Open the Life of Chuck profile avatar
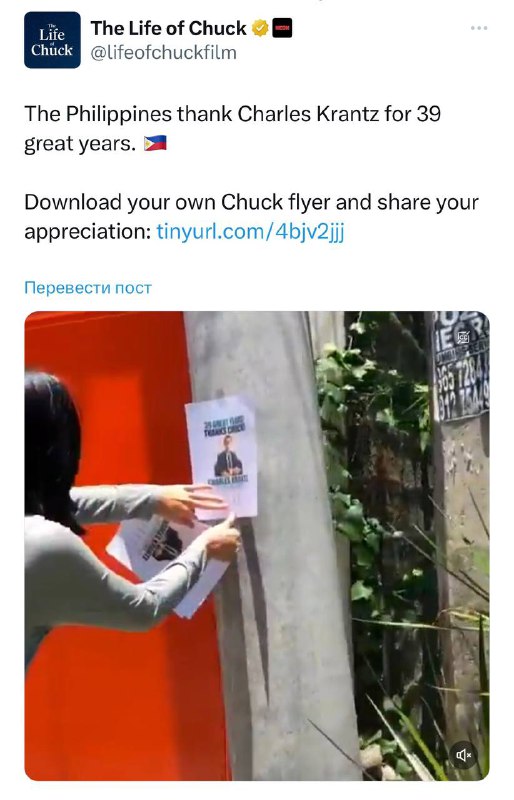The image size is (514, 800). (52, 40)
